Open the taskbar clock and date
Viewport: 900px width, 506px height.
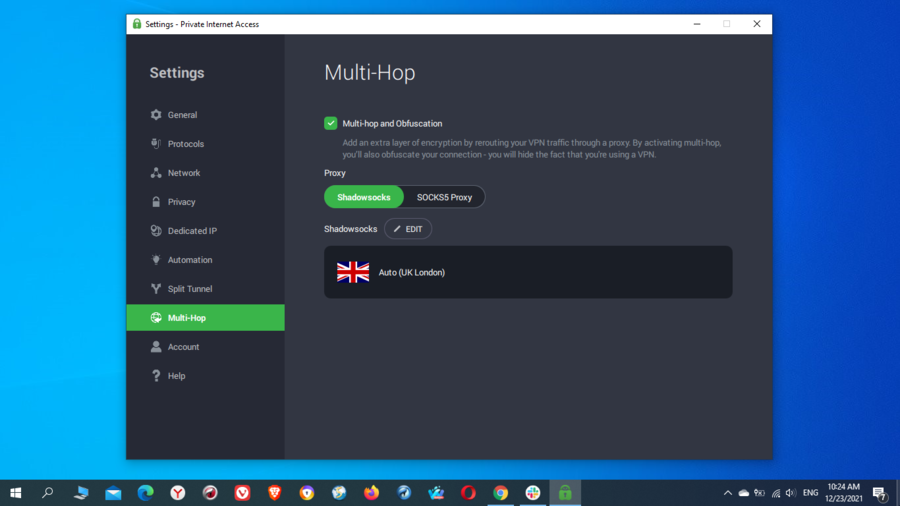(x=842, y=493)
